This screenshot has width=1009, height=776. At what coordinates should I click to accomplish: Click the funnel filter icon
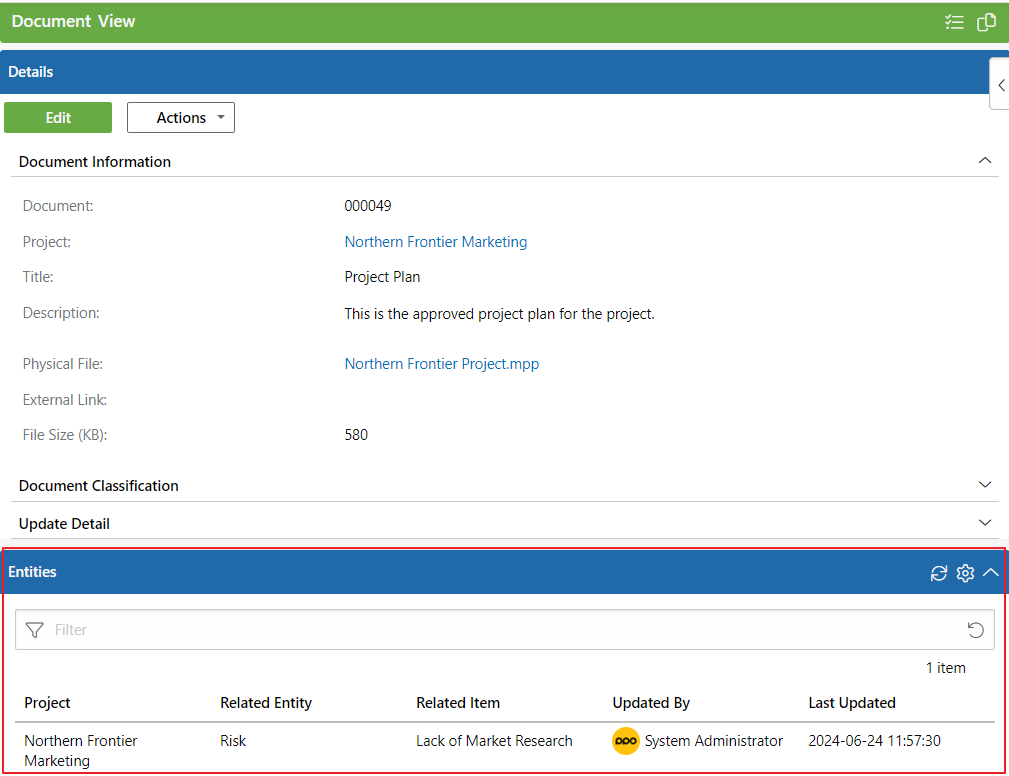pyautogui.click(x=35, y=630)
